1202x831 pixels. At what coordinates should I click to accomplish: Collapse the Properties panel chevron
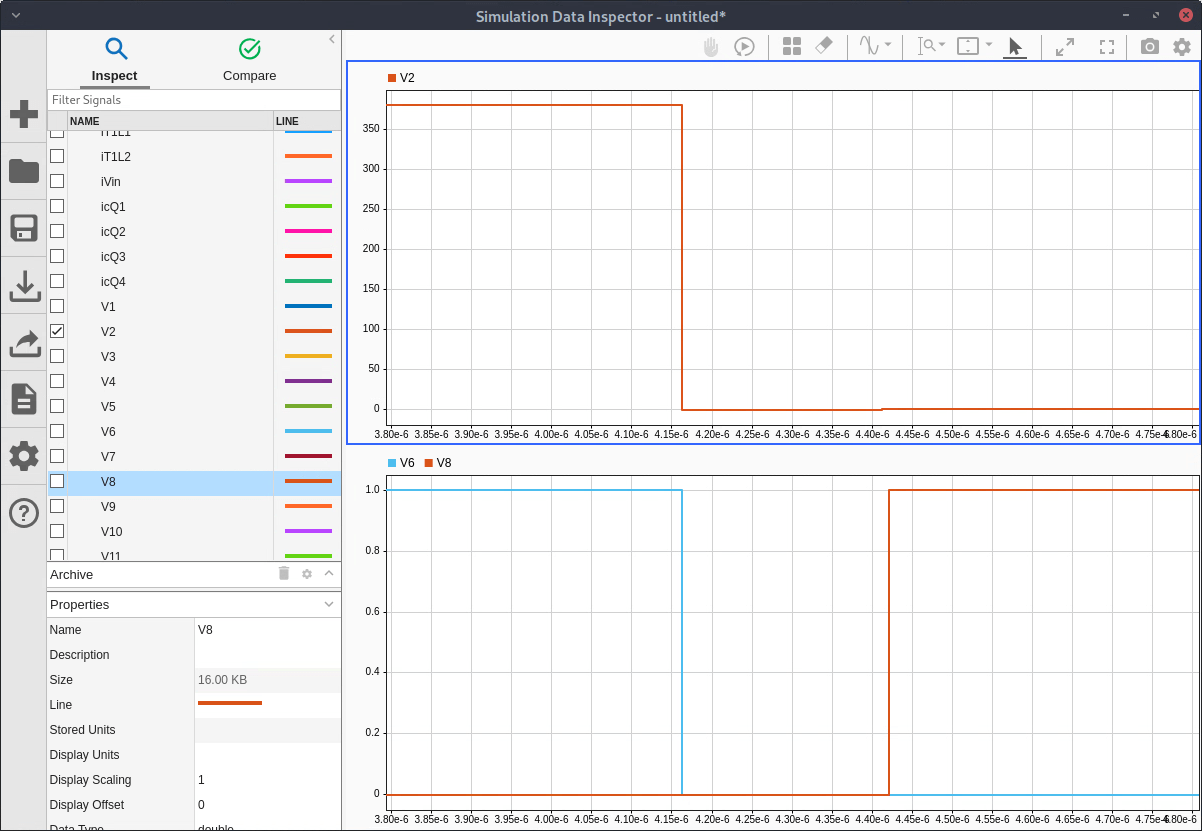(329, 604)
